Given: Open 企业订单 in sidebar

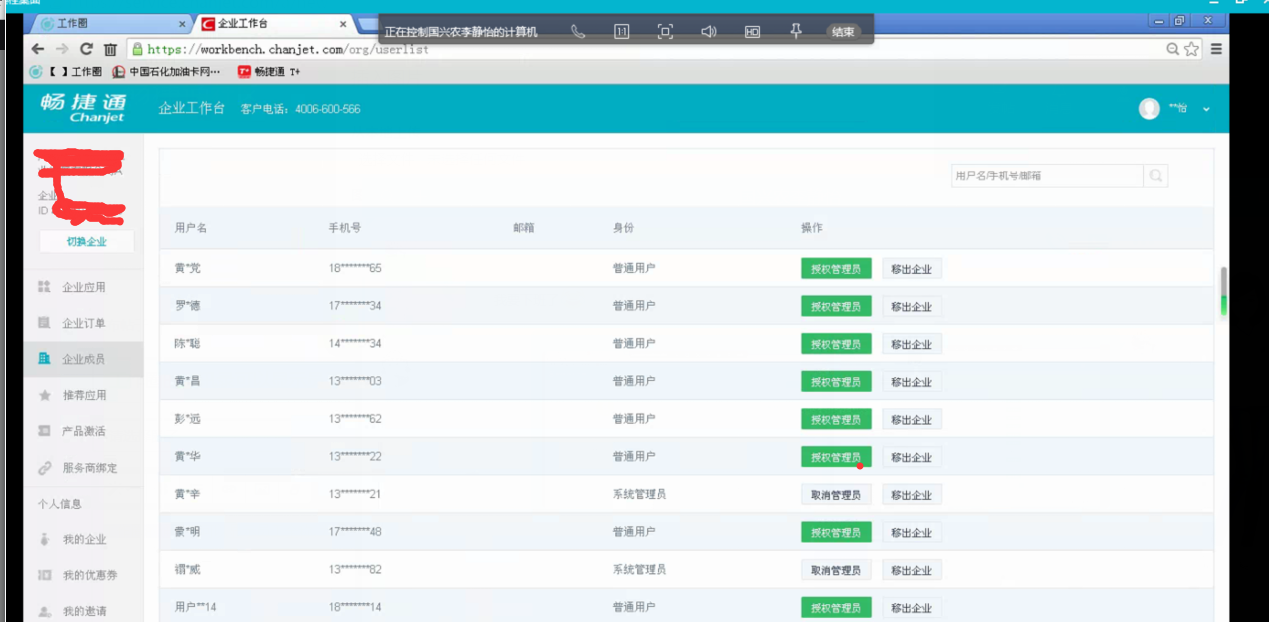Looking at the screenshot, I should [83, 323].
